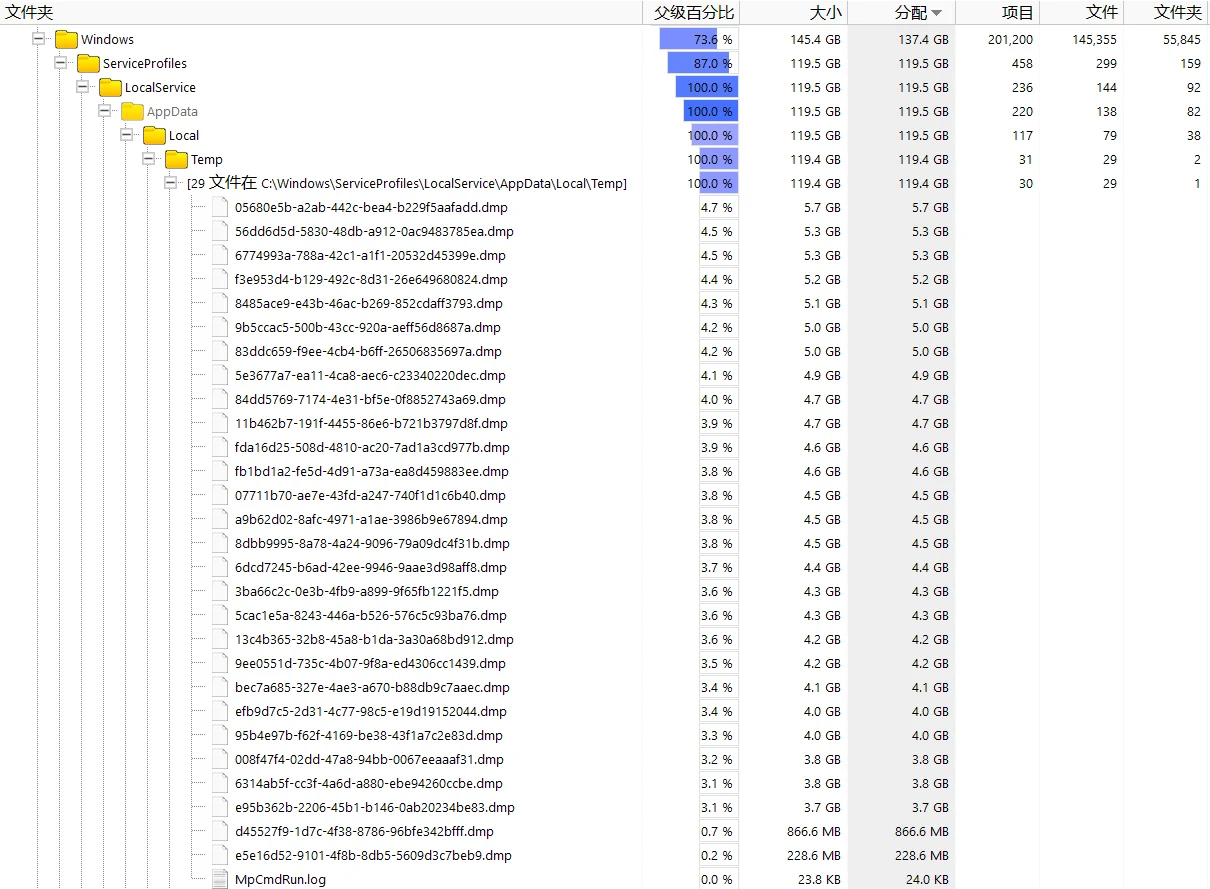Image resolution: width=1210 pixels, height=889 pixels.
Task: Select 6314ab5f-cc3f-4a6d-a880-ebe94260ccbe.dmp
Action: pyautogui.click(x=369, y=783)
